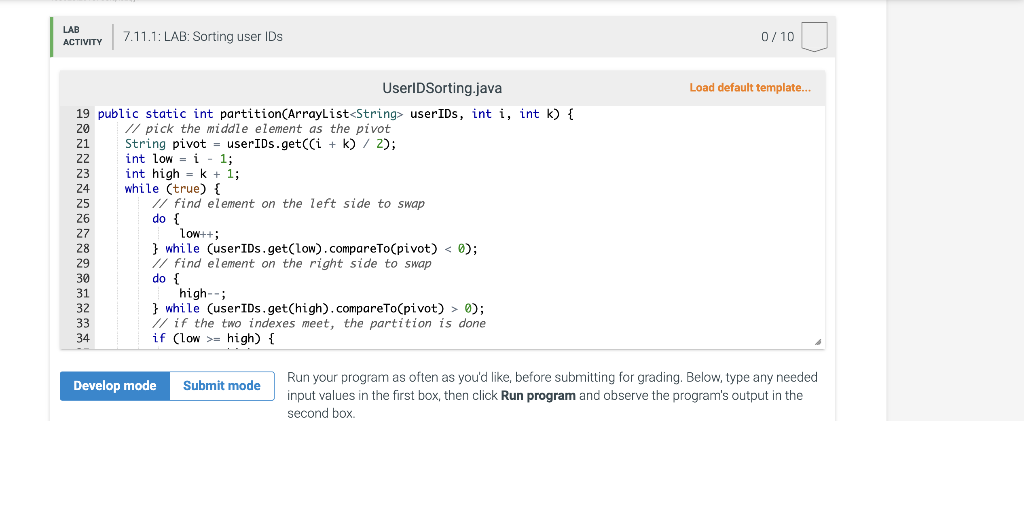Click the lab score badge icon

pyautogui.click(x=814, y=37)
